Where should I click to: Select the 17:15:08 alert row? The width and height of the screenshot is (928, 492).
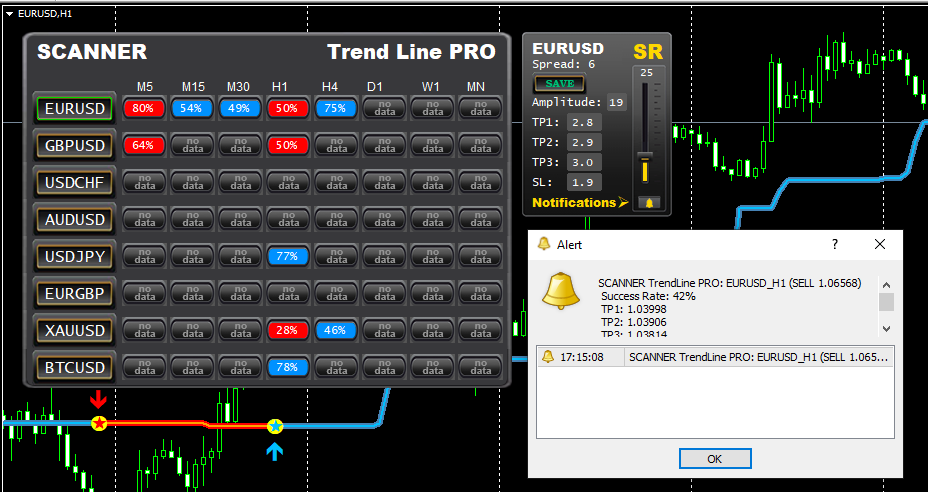pyautogui.click(x=715, y=357)
